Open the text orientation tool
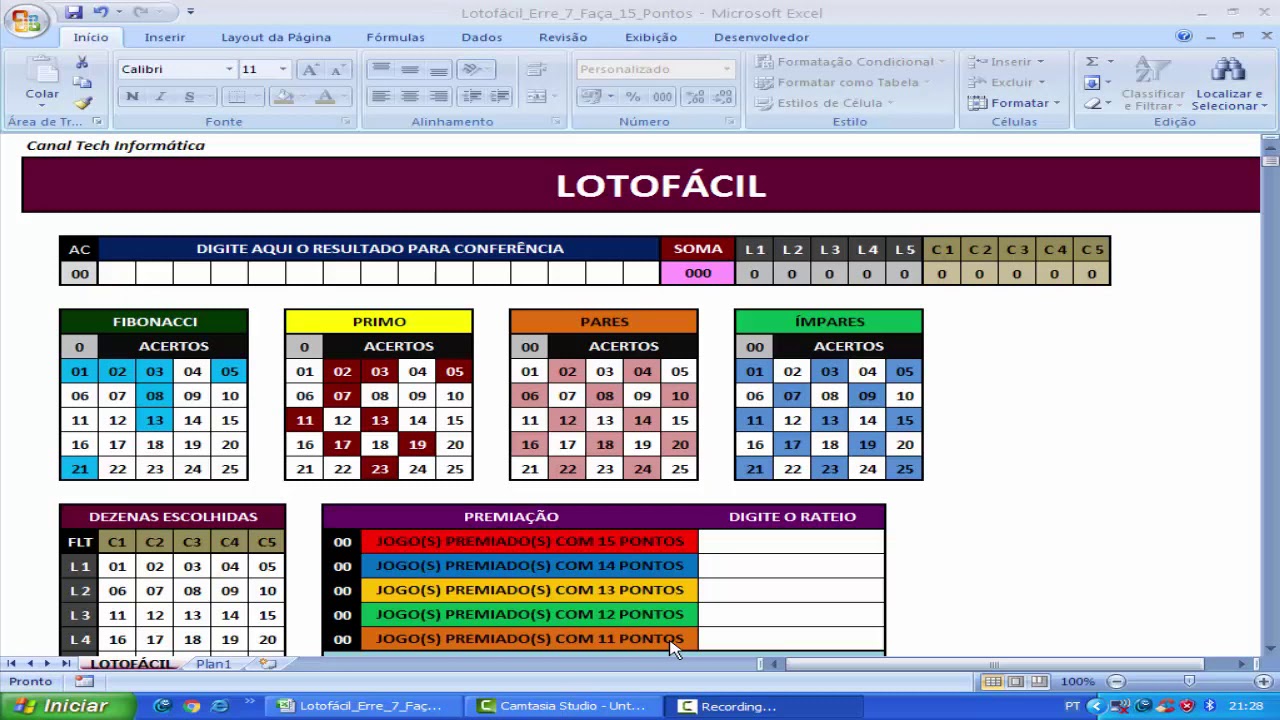This screenshot has height=720, width=1280. tap(473, 69)
